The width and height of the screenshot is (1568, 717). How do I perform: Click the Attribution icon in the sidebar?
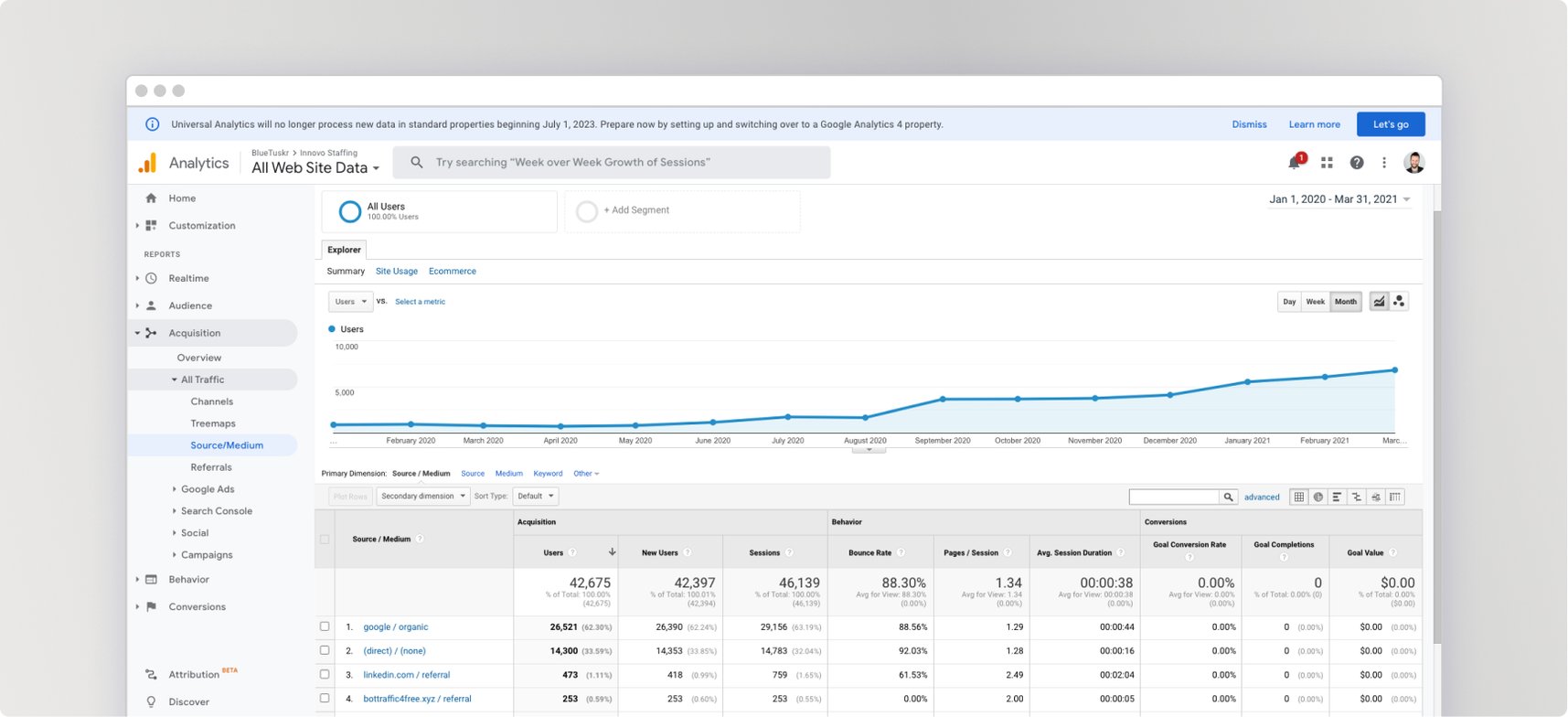point(151,675)
